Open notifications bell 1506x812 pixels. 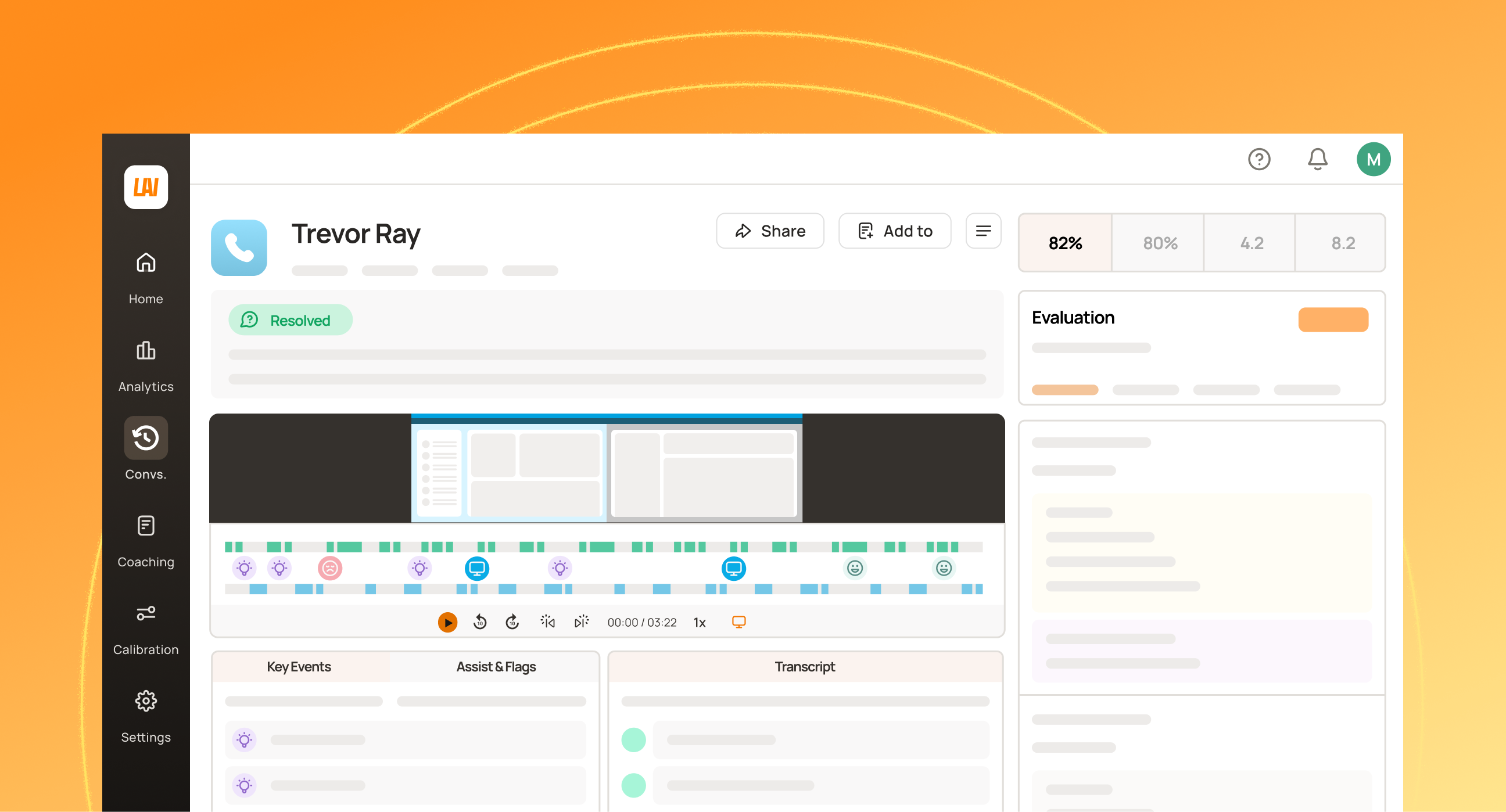pyautogui.click(x=1317, y=159)
